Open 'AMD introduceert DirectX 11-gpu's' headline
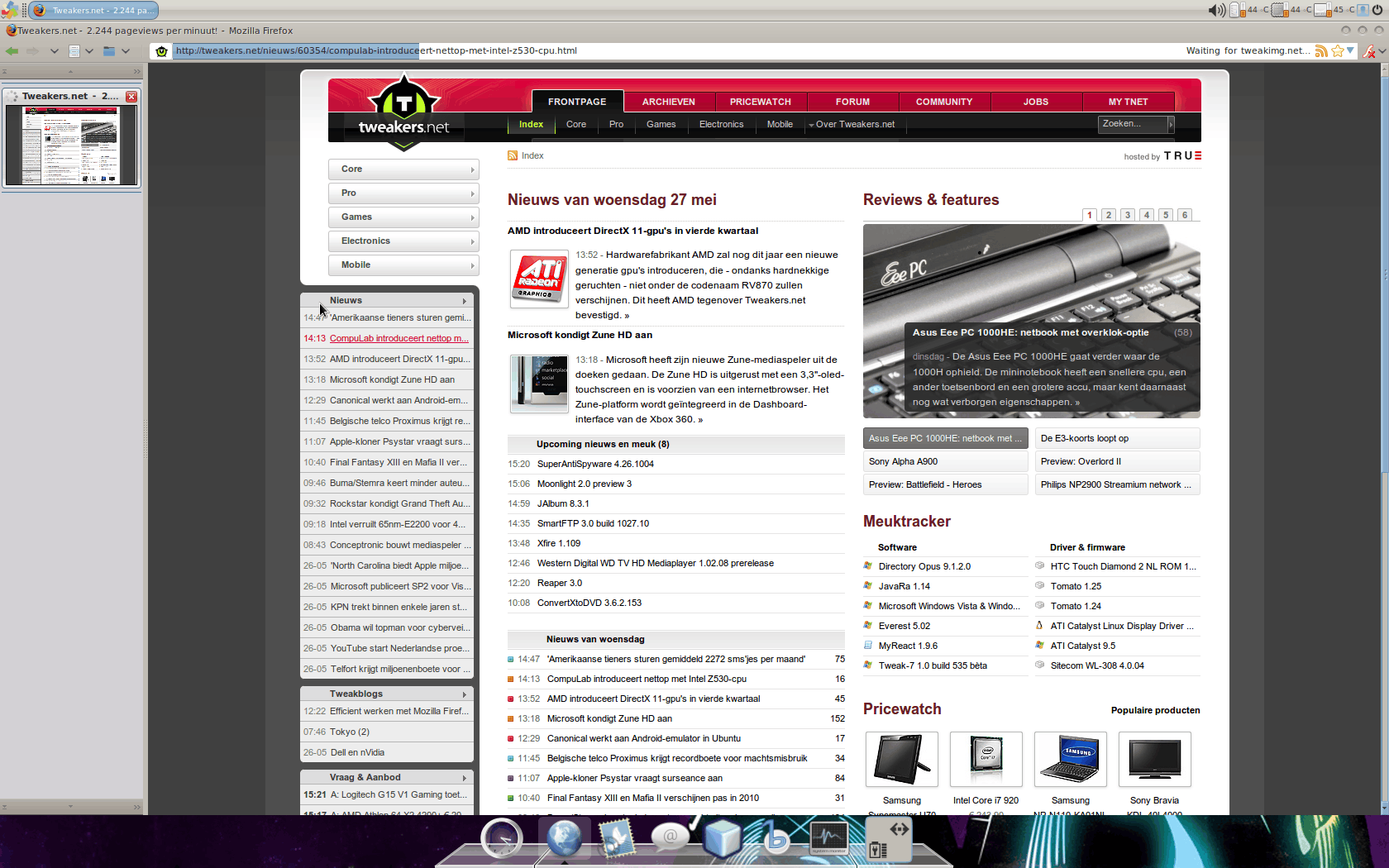1389x868 pixels. pyautogui.click(x=632, y=231)
